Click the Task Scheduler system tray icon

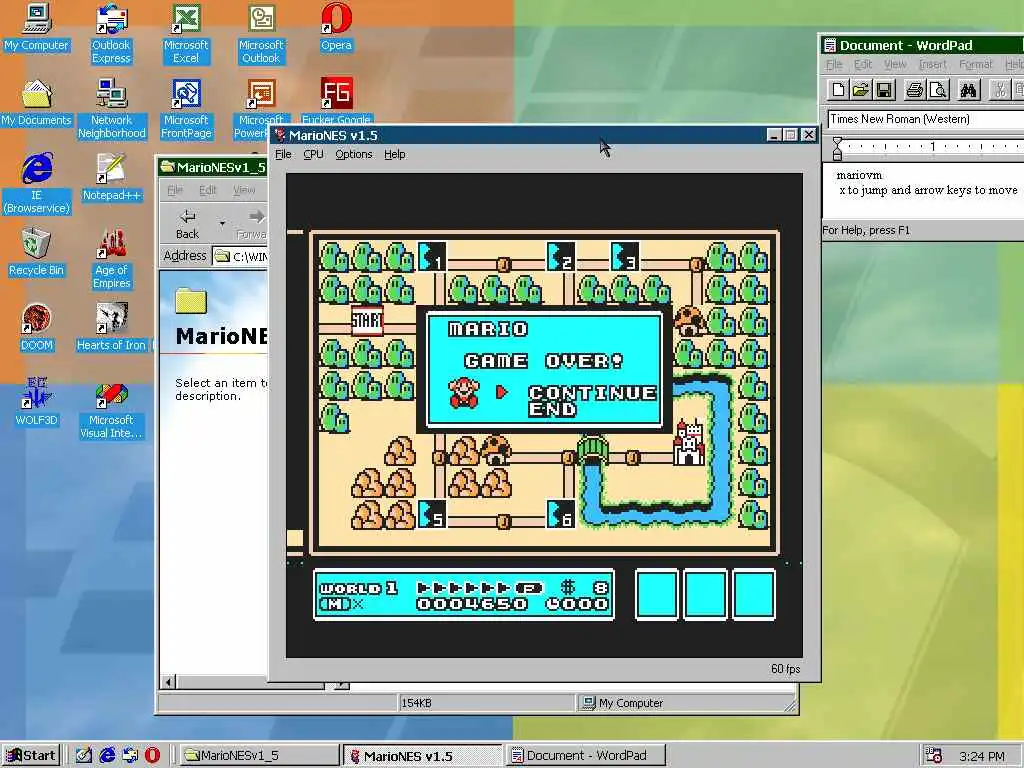[x=933, y=756]
